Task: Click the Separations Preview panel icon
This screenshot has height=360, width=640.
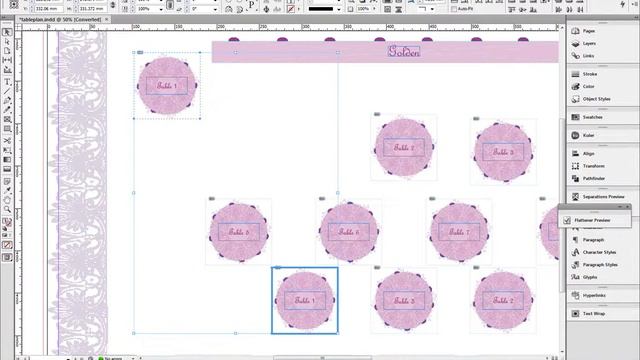Action: [x=575, y=197]
